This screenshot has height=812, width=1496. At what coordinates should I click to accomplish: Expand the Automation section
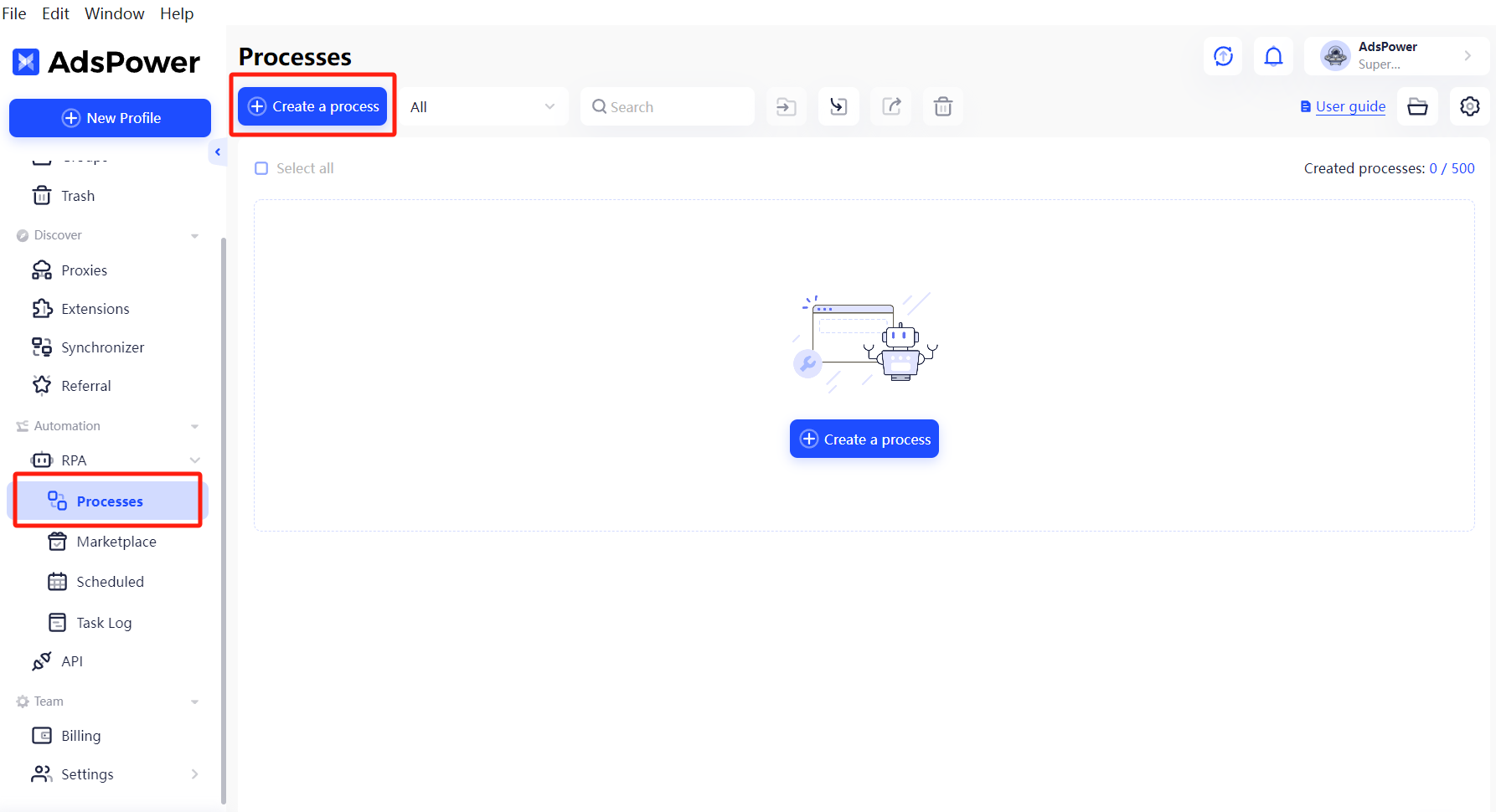click(194, 425)
